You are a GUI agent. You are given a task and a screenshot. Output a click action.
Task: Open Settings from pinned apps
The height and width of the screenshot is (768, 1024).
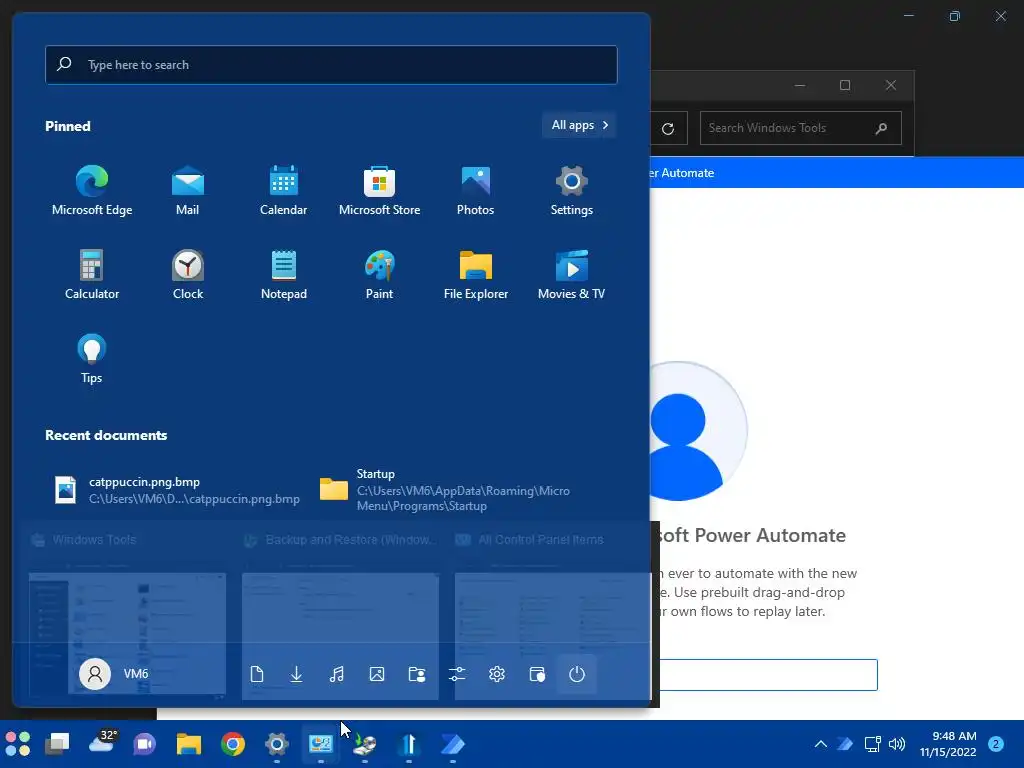[571, 191]
